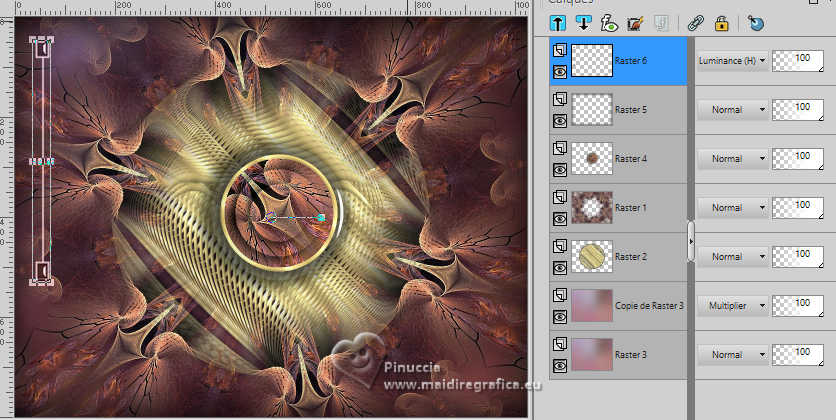The height and width of the screenshot is (420, 836).
Task: Click layer type icon of Copie de Raster 3
Action: coord(559,296)
